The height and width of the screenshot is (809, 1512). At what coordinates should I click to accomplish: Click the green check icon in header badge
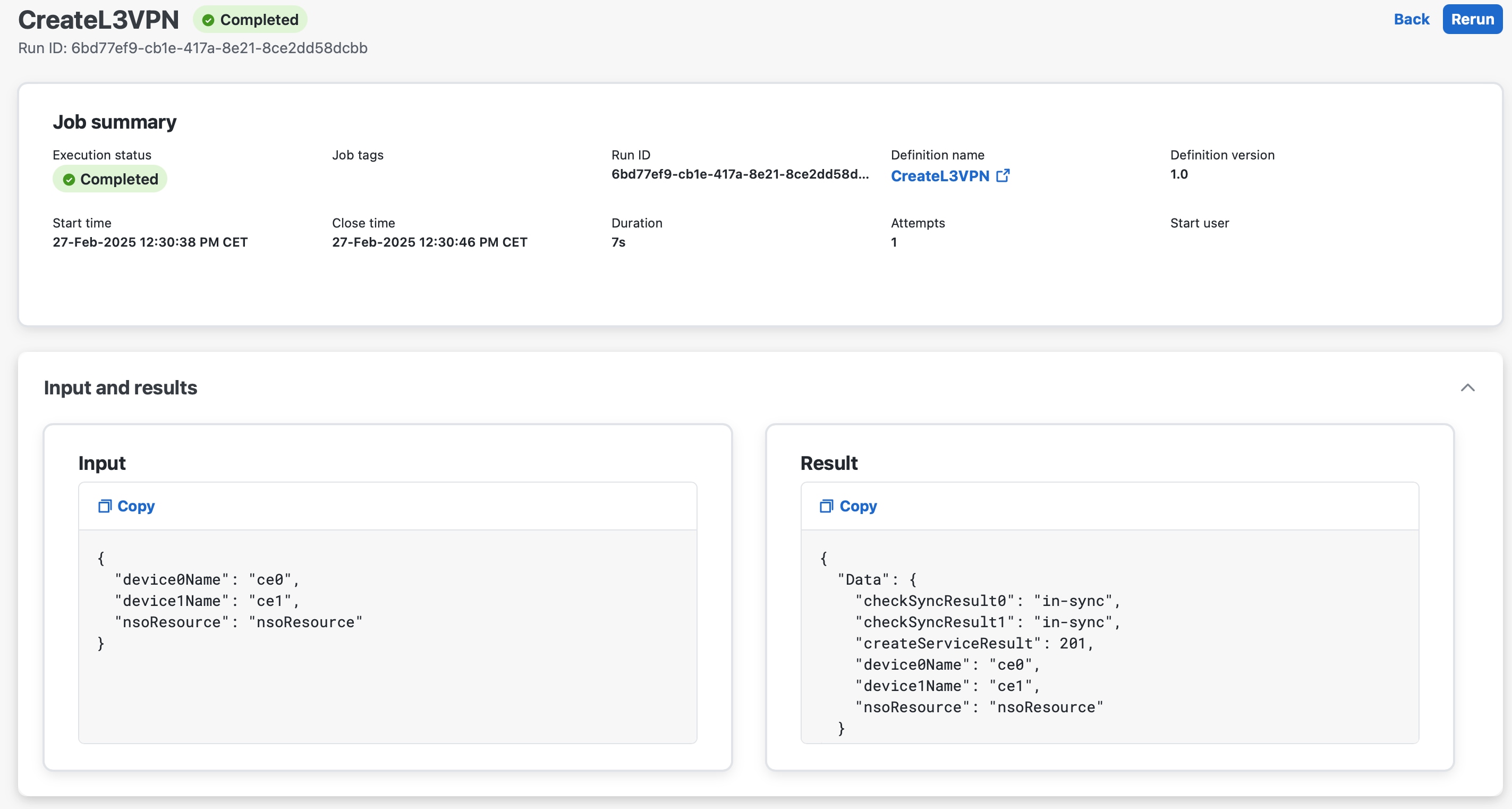tap(208, 20)
